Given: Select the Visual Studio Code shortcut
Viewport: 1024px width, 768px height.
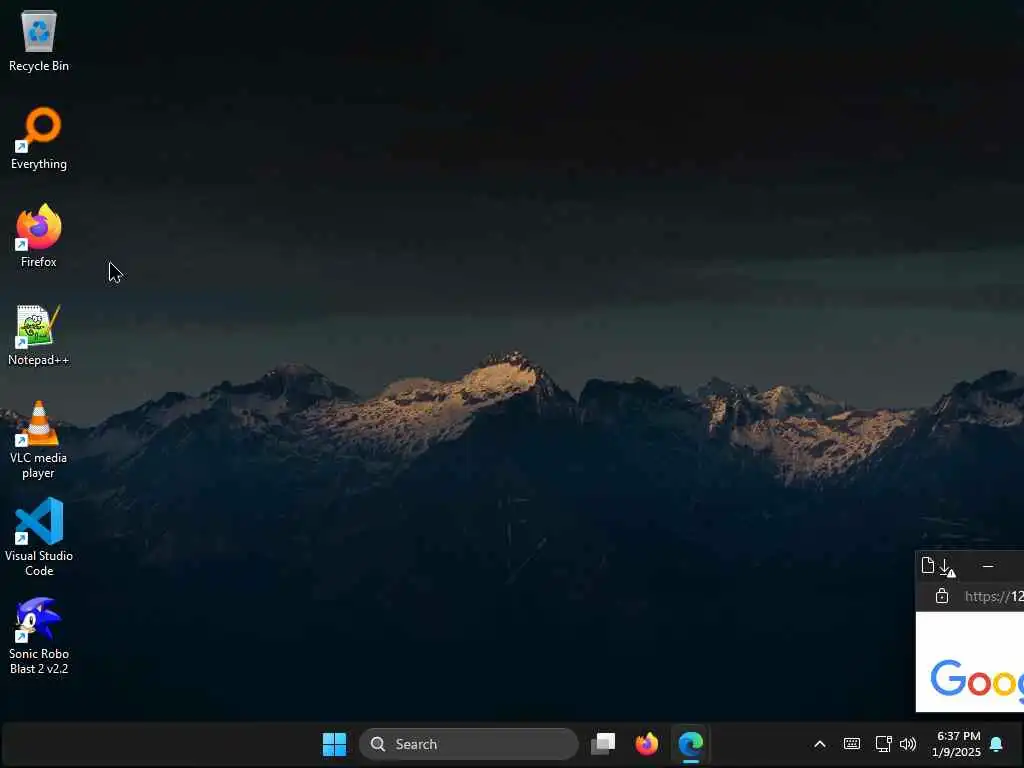Looking at the screenshot, I should click(x=39, y=538).
